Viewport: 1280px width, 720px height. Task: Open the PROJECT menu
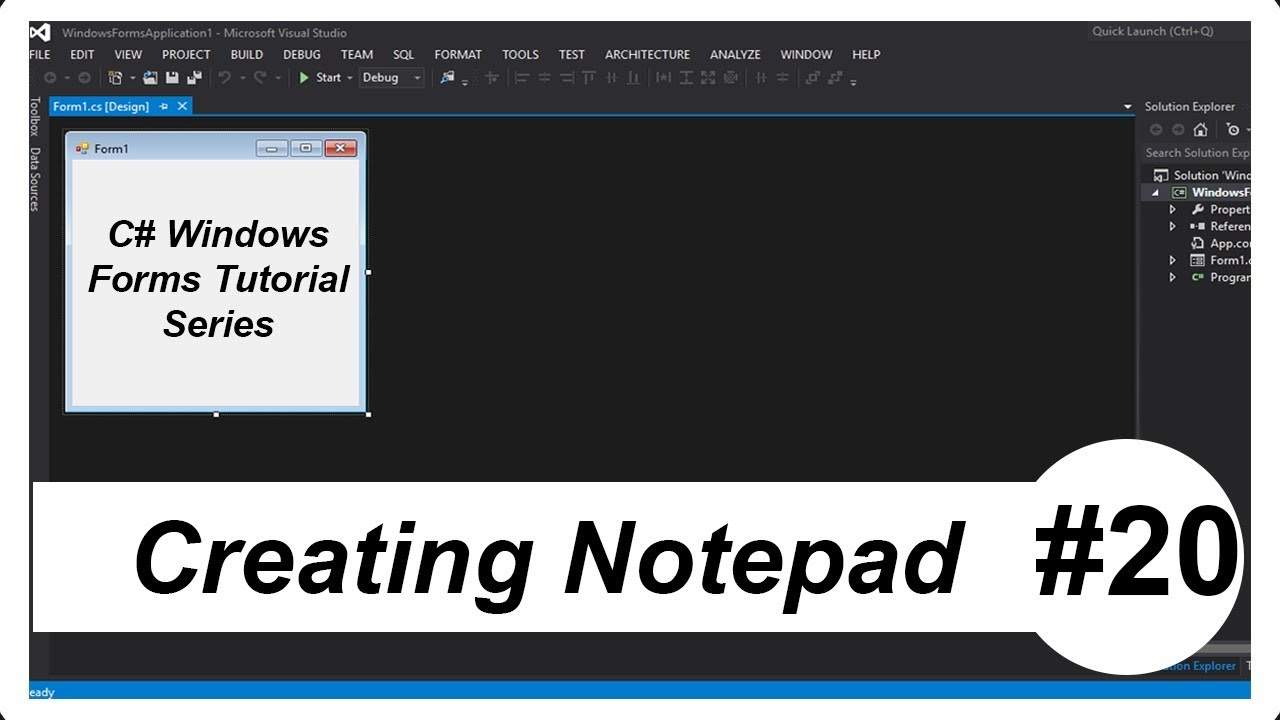(x=186, y=54)
